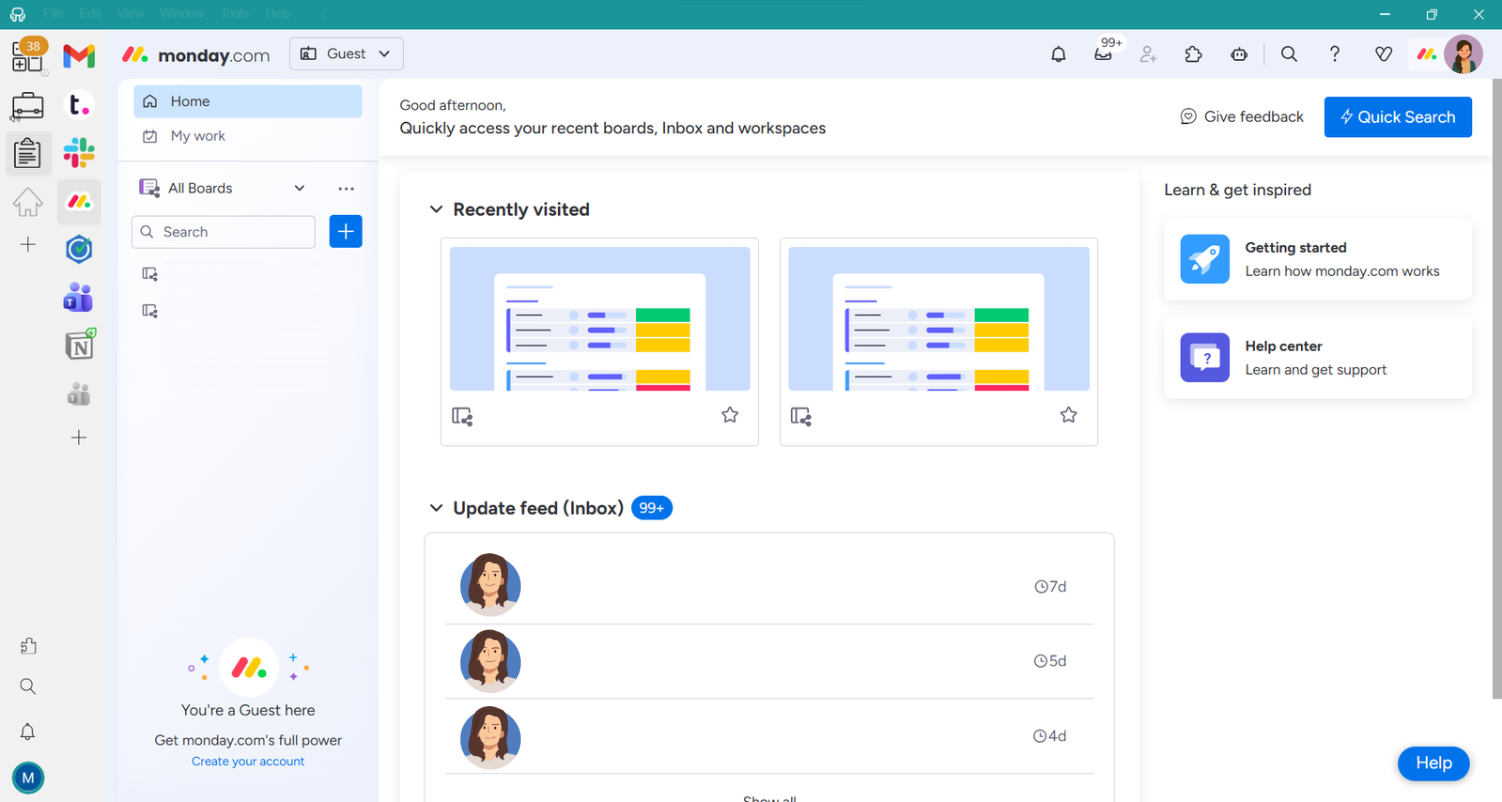Follow the Create your account link
Image resolution: width=1502 pixels, height=802 pixels.
point(248,762)
